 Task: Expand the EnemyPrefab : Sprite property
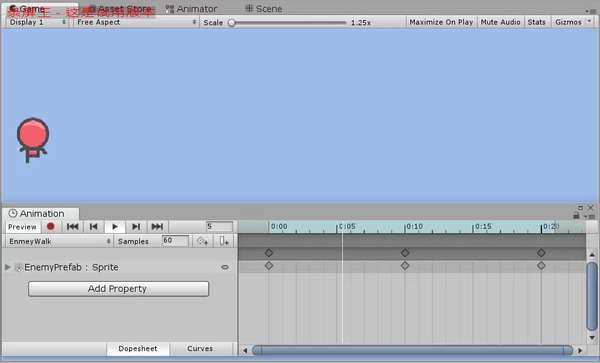[7, 267]
